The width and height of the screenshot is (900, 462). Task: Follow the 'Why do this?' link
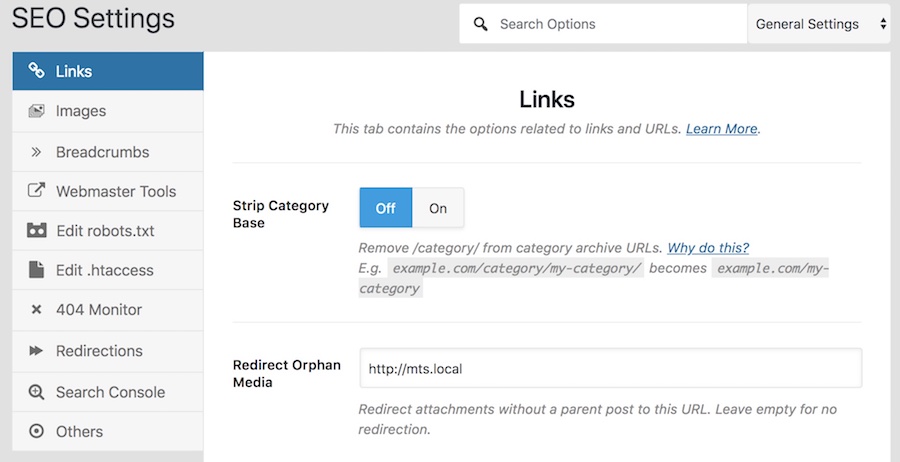pyautogui.click(x=708, y=248)
